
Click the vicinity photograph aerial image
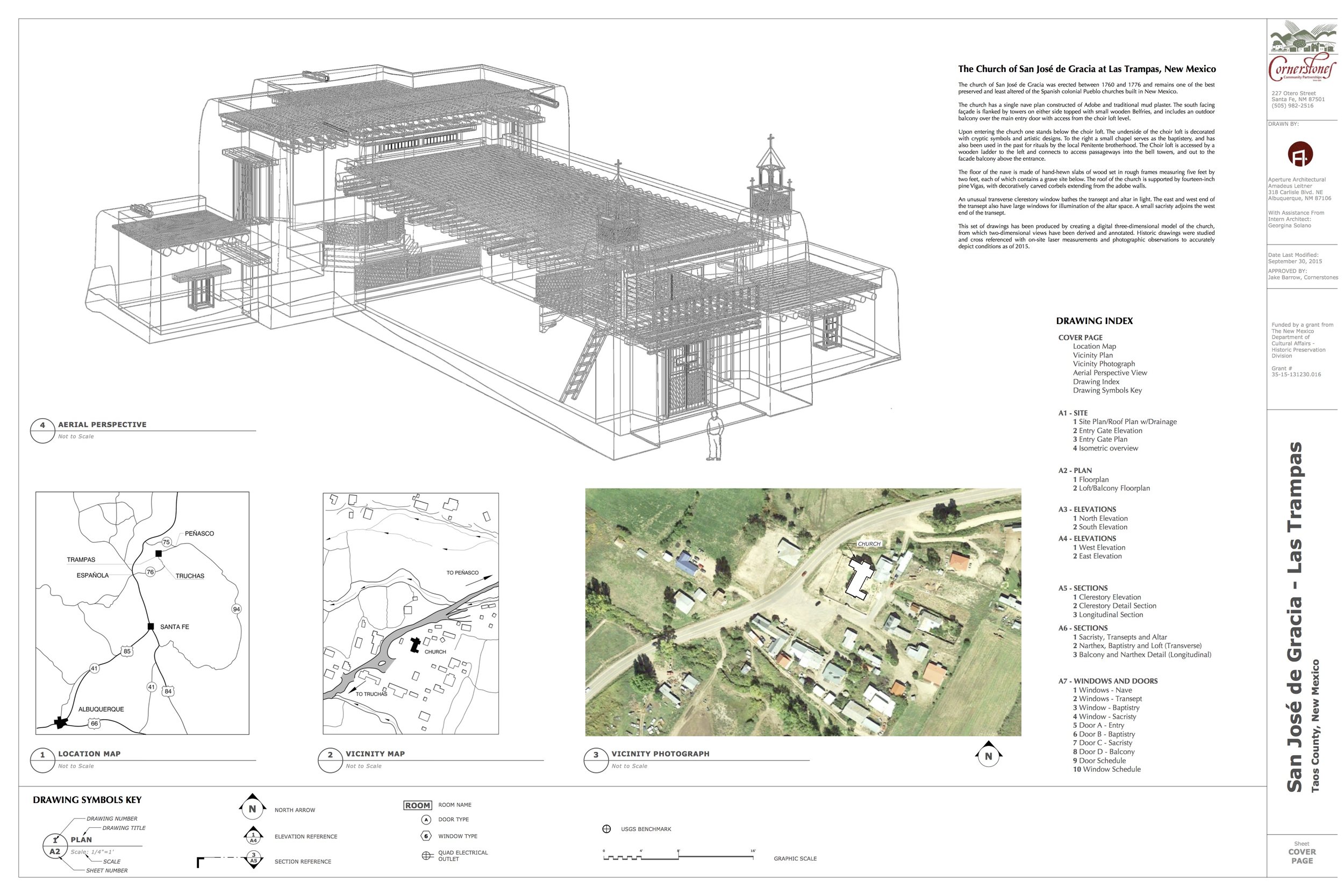[x=803, y=612]
